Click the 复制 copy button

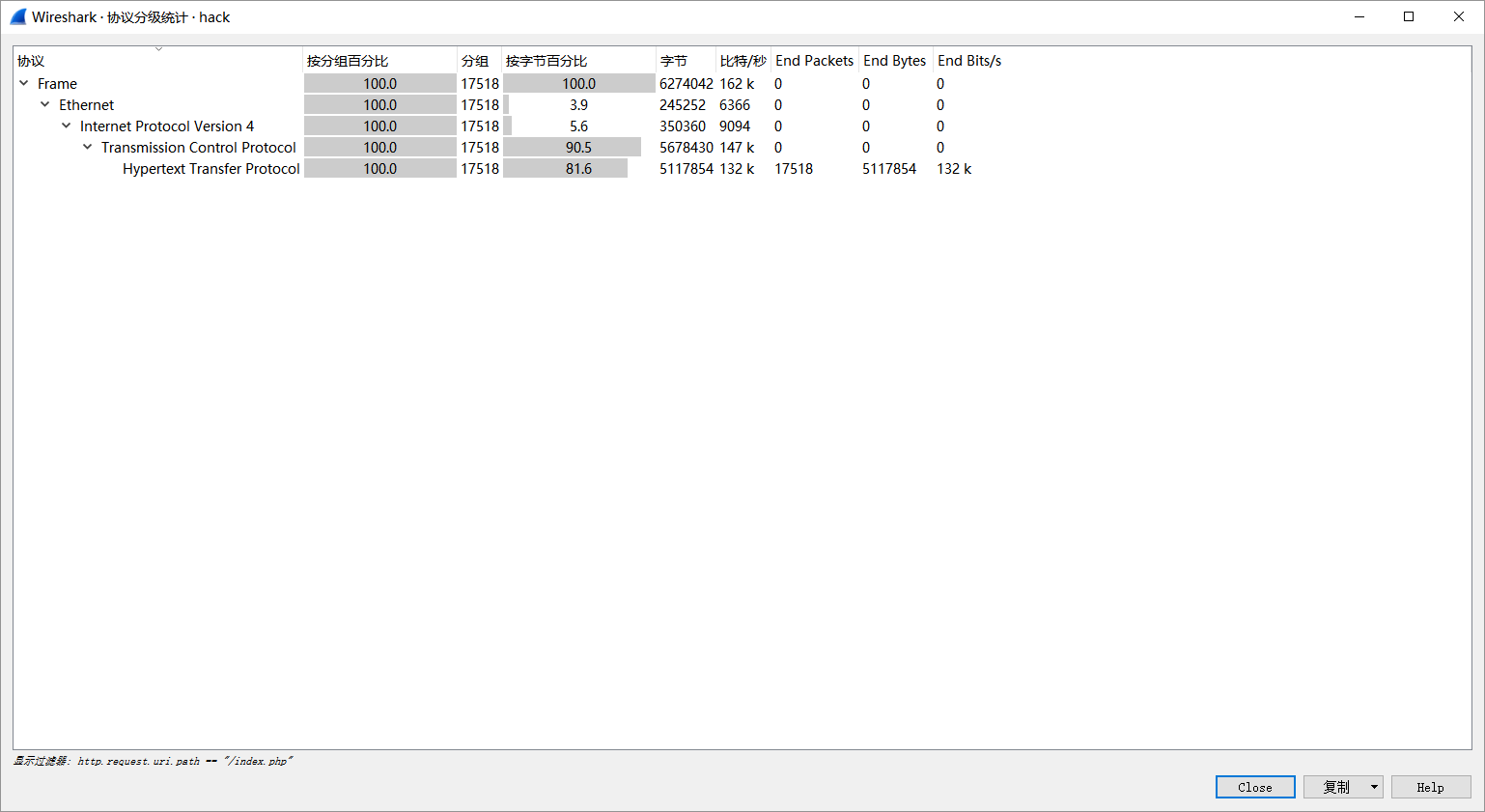[1335, 787]
